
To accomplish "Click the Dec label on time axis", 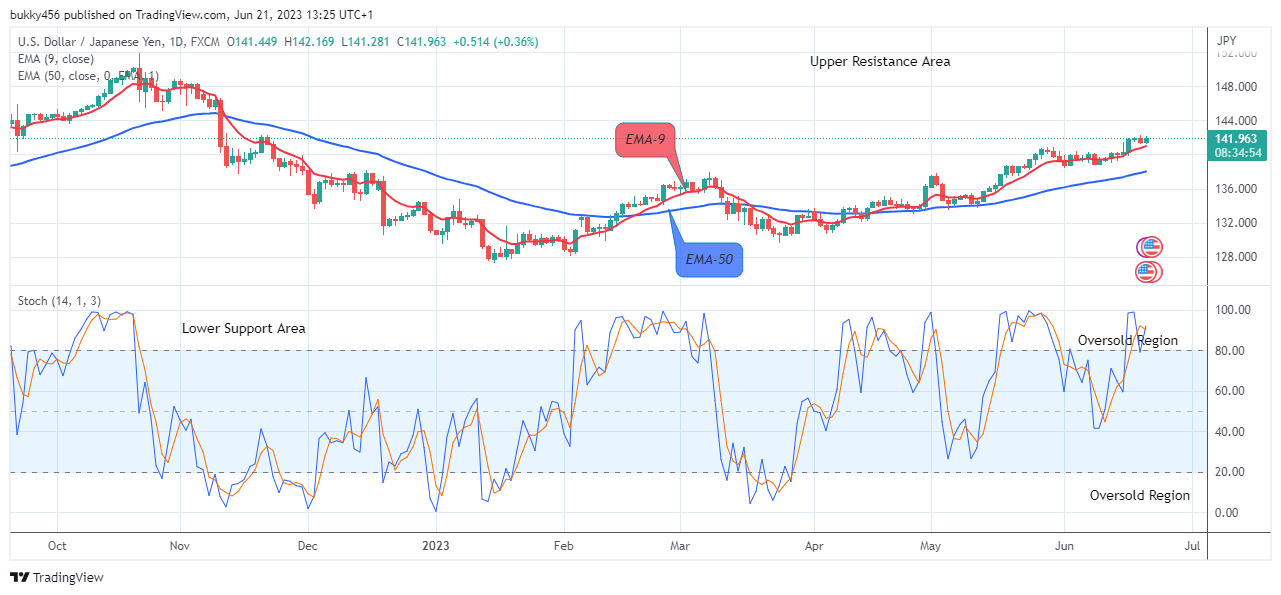I will tap(308, 547).
